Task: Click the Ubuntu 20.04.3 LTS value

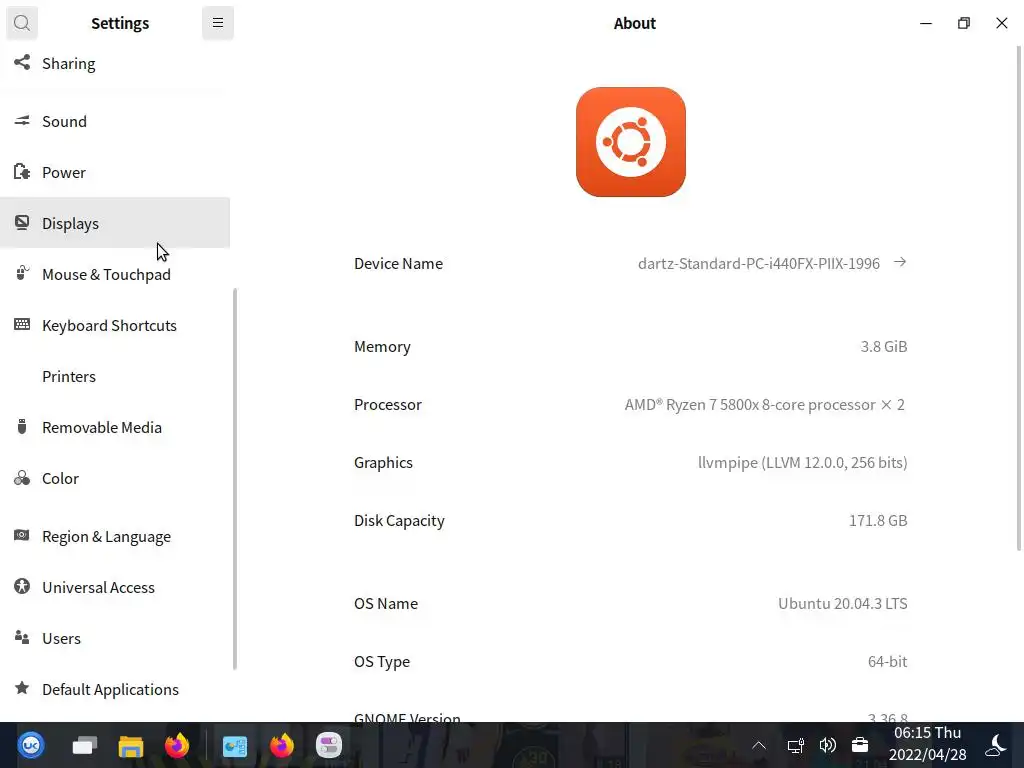Action: coord(842,603)
